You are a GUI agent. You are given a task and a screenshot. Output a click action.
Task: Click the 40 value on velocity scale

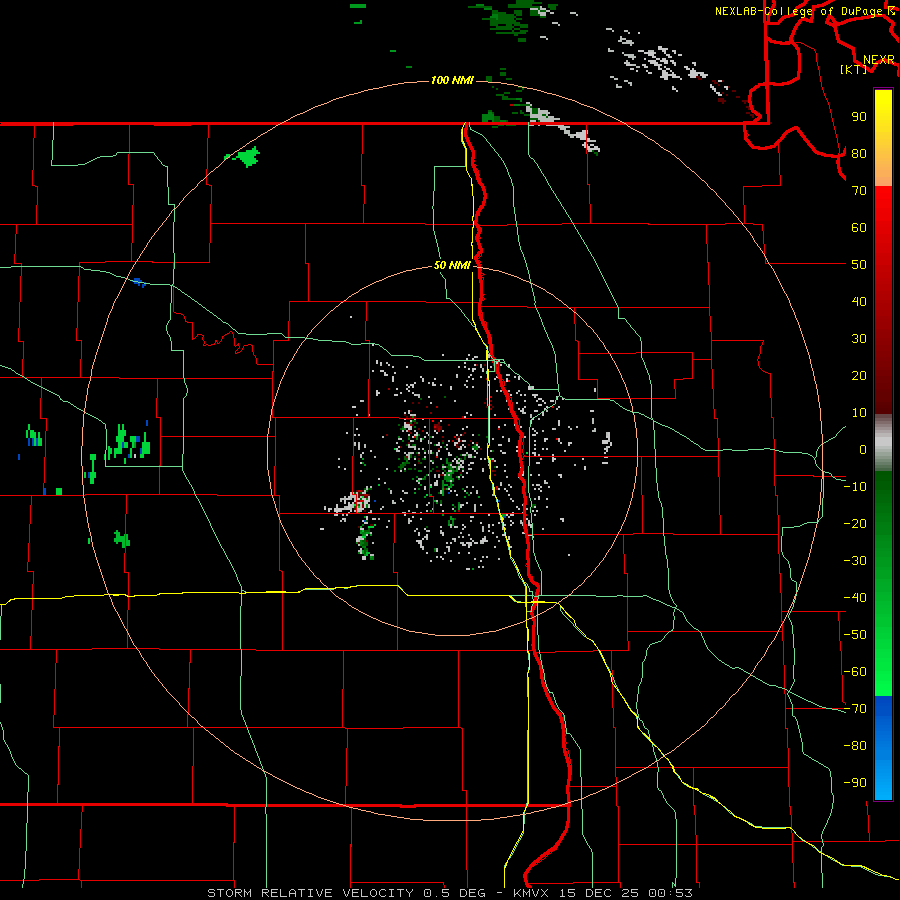pyautogui.click(x=859, y=302)
